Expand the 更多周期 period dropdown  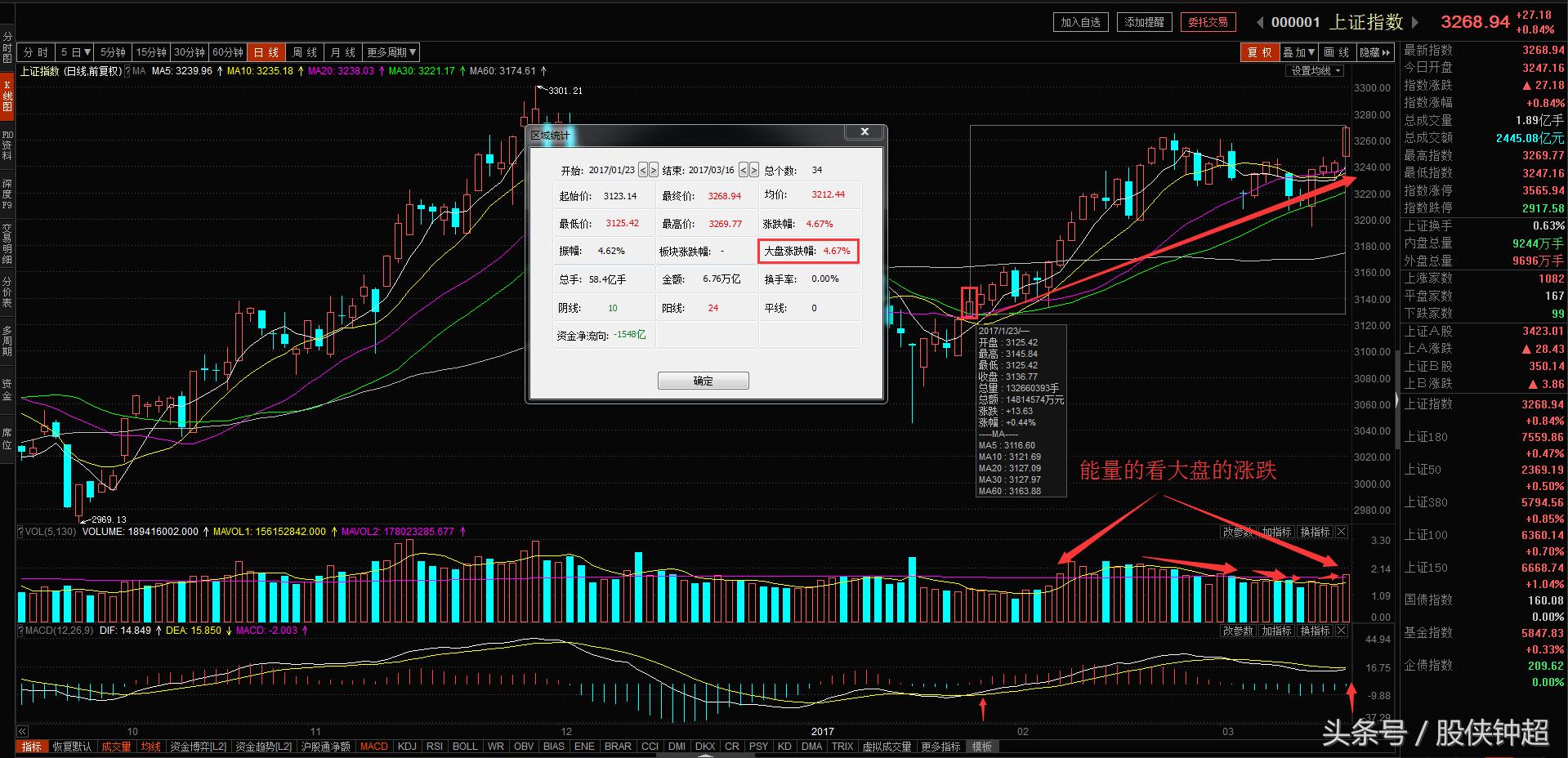[x=391, y=52]
